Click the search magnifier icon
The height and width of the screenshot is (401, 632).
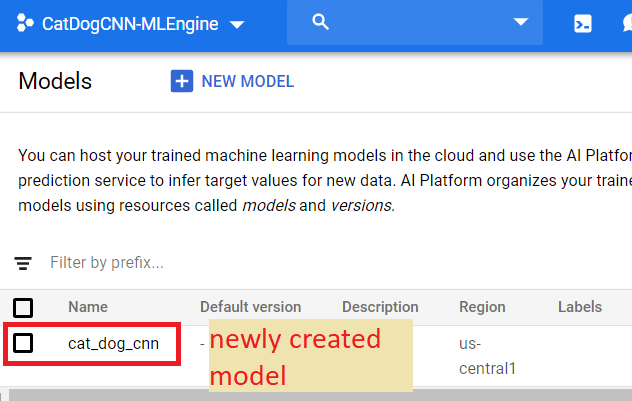(321, 23)
